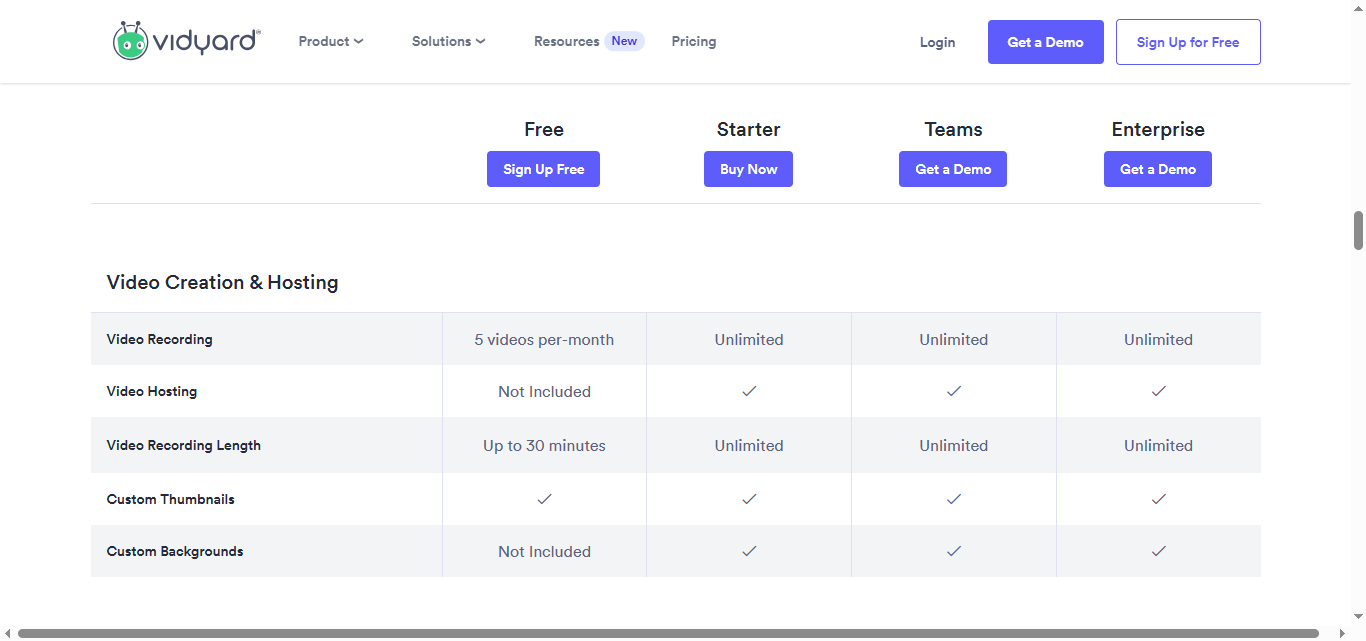The image size is (1366, 641).
Task: Open the Product dropdown menu
Action: (x=331, y=41)
